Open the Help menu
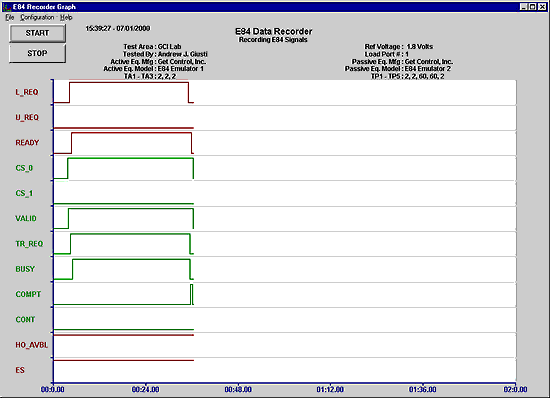Viewport: 550px width, 398px height. click(66, 18)
